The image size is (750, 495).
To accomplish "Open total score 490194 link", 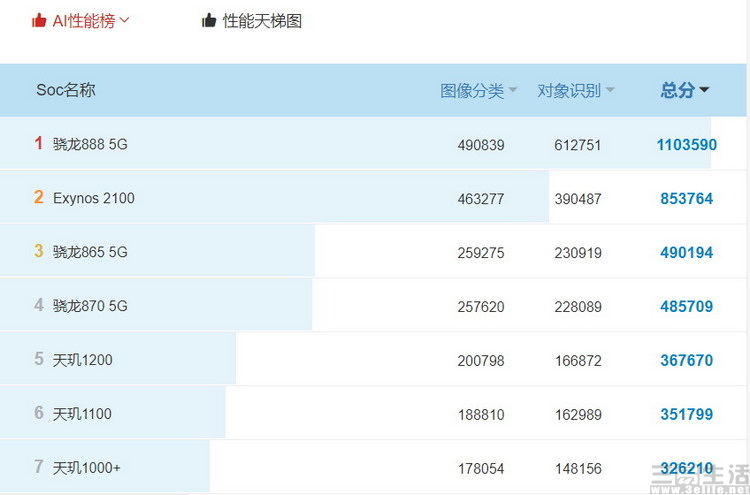I will click(x=687, y=253).
